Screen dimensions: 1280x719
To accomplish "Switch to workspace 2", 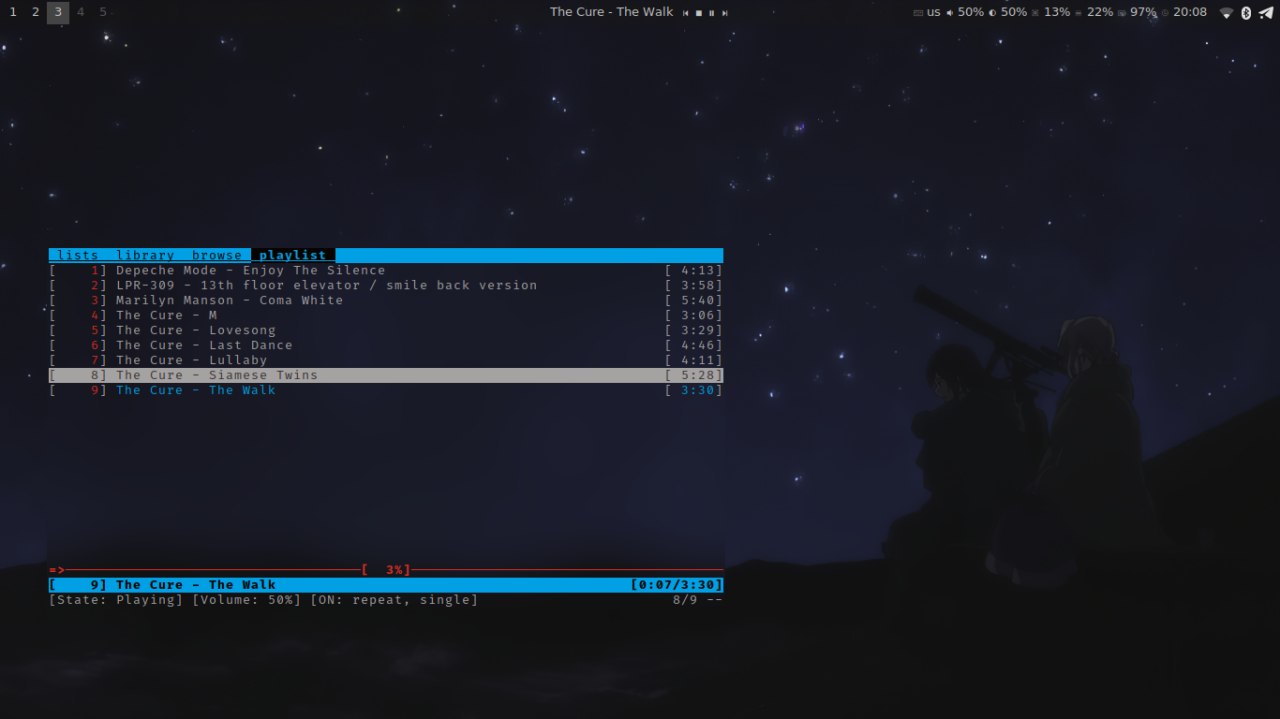I will [35, 12].
